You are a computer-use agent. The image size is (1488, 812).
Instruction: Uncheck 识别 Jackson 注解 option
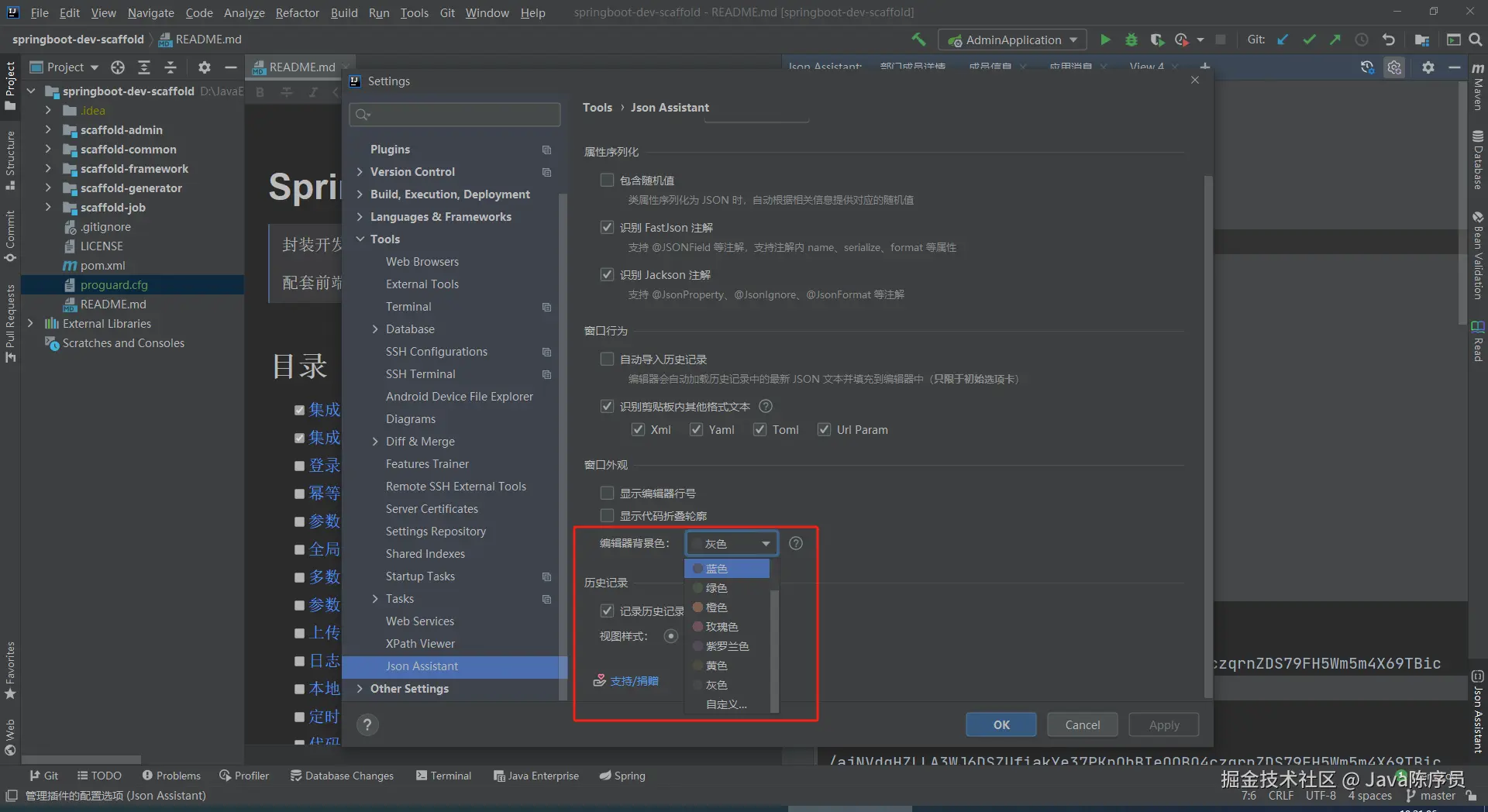[607, 274]
